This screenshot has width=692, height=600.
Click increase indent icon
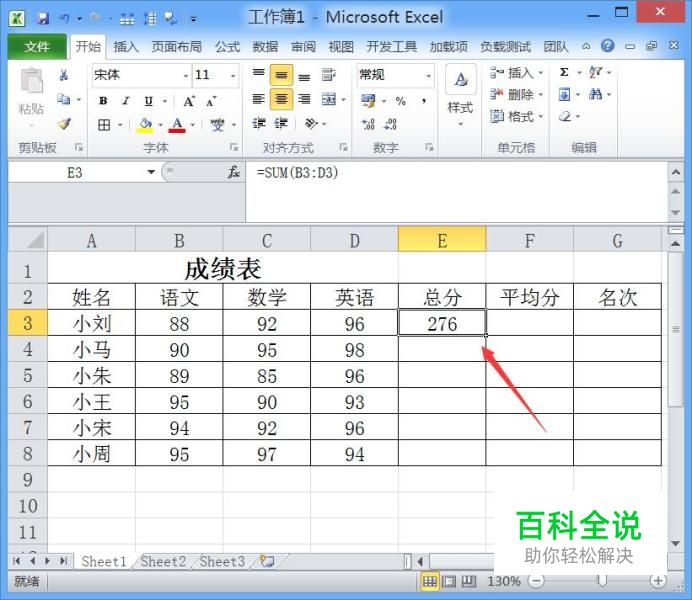coord(281,123)
